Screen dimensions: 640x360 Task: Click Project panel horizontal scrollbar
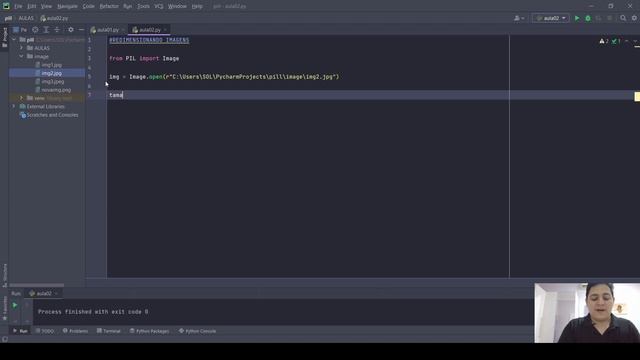point(36,285)
